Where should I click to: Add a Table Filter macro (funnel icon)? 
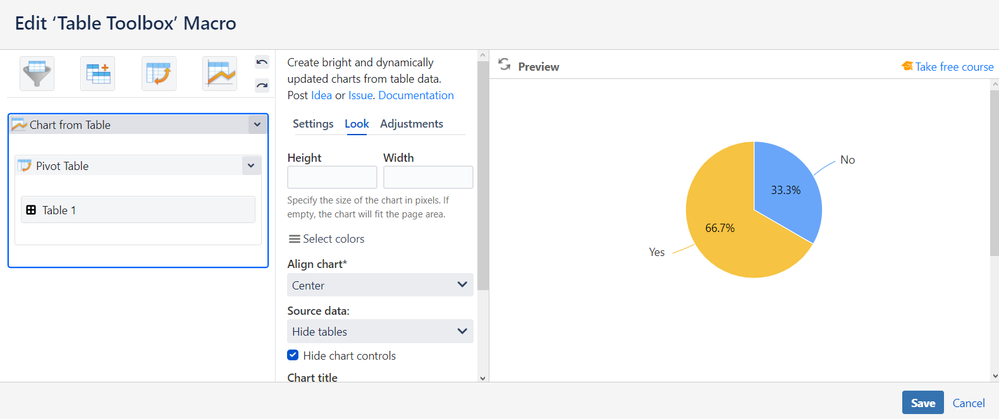coord(38,74)
